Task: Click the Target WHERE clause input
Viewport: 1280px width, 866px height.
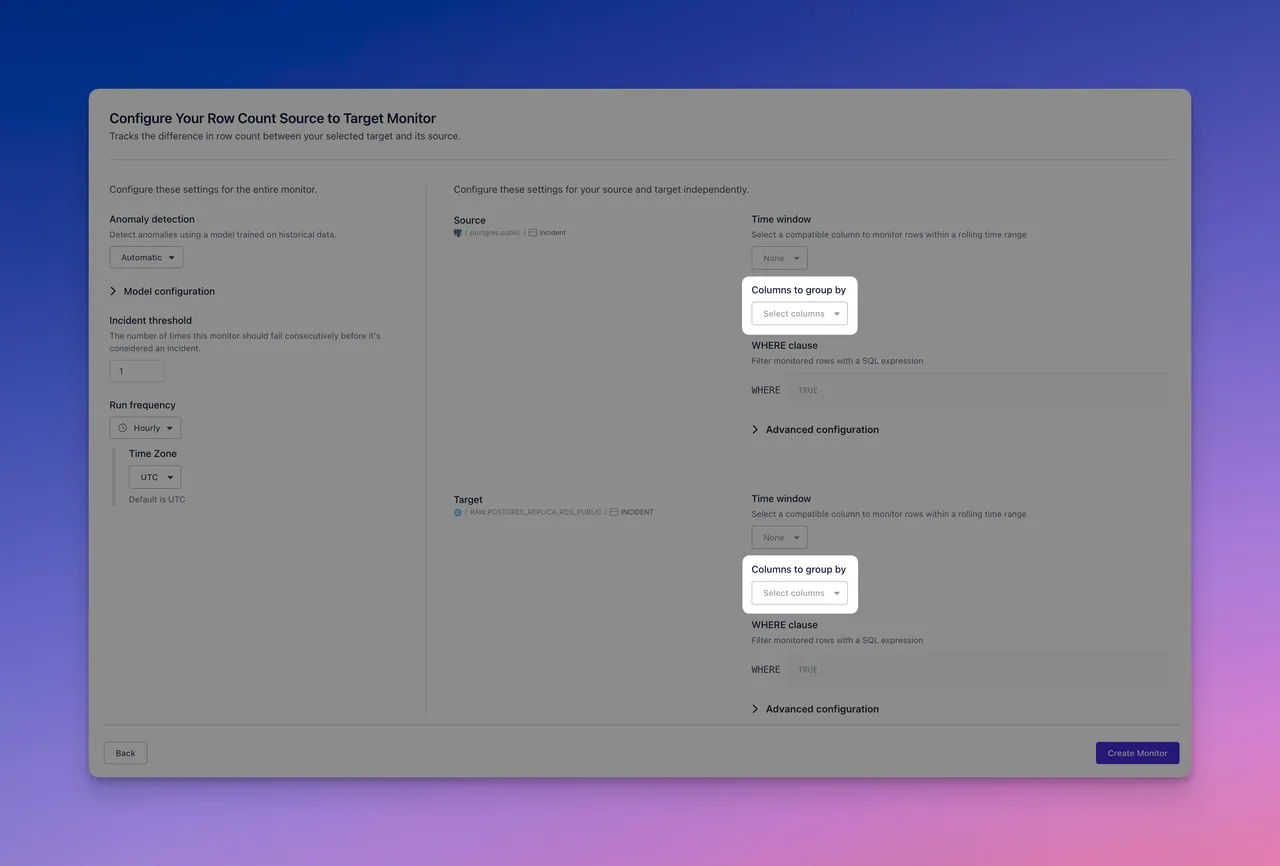Action: [x=978, y=670]
